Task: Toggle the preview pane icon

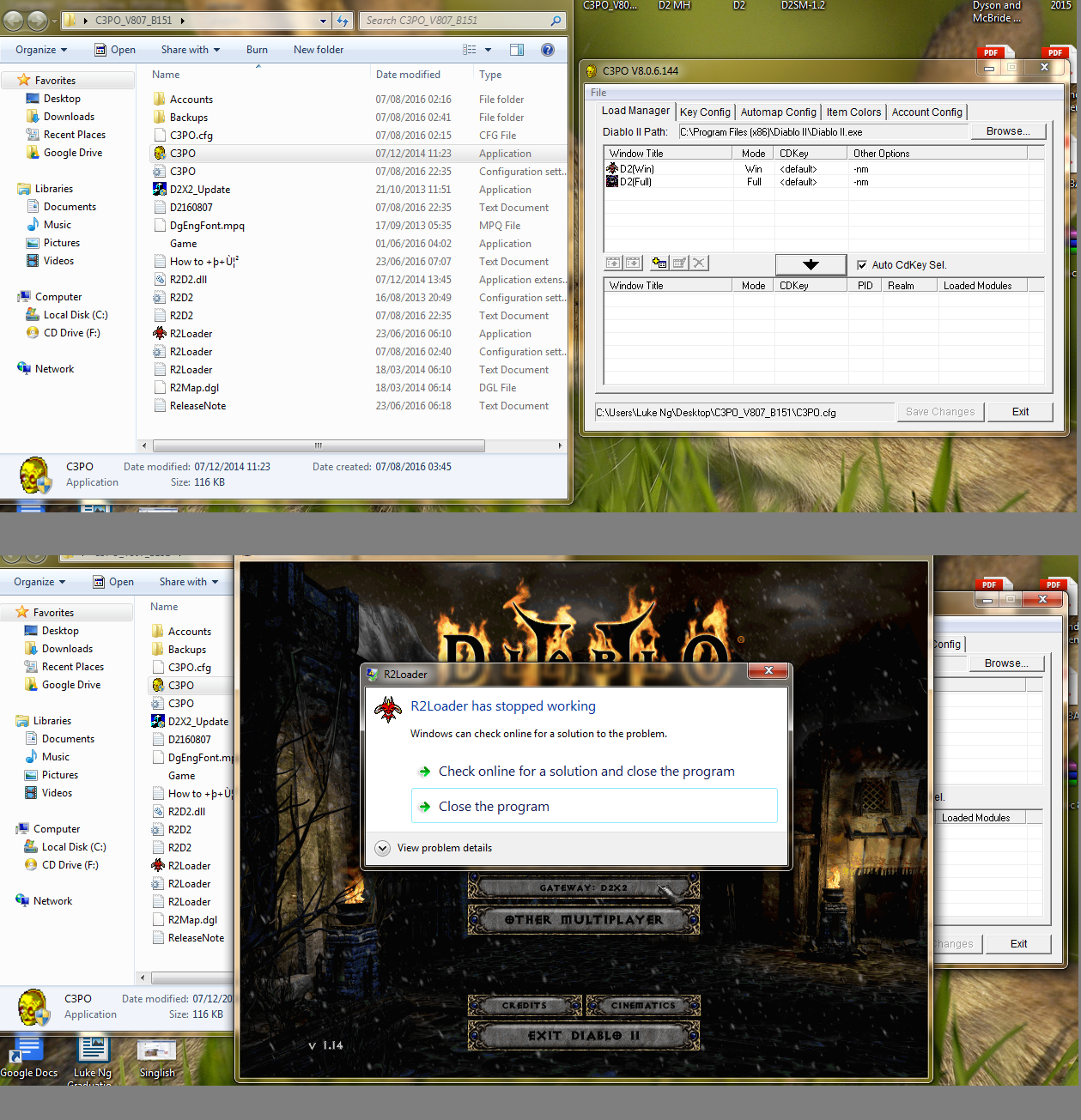Action: pos(517,50)
